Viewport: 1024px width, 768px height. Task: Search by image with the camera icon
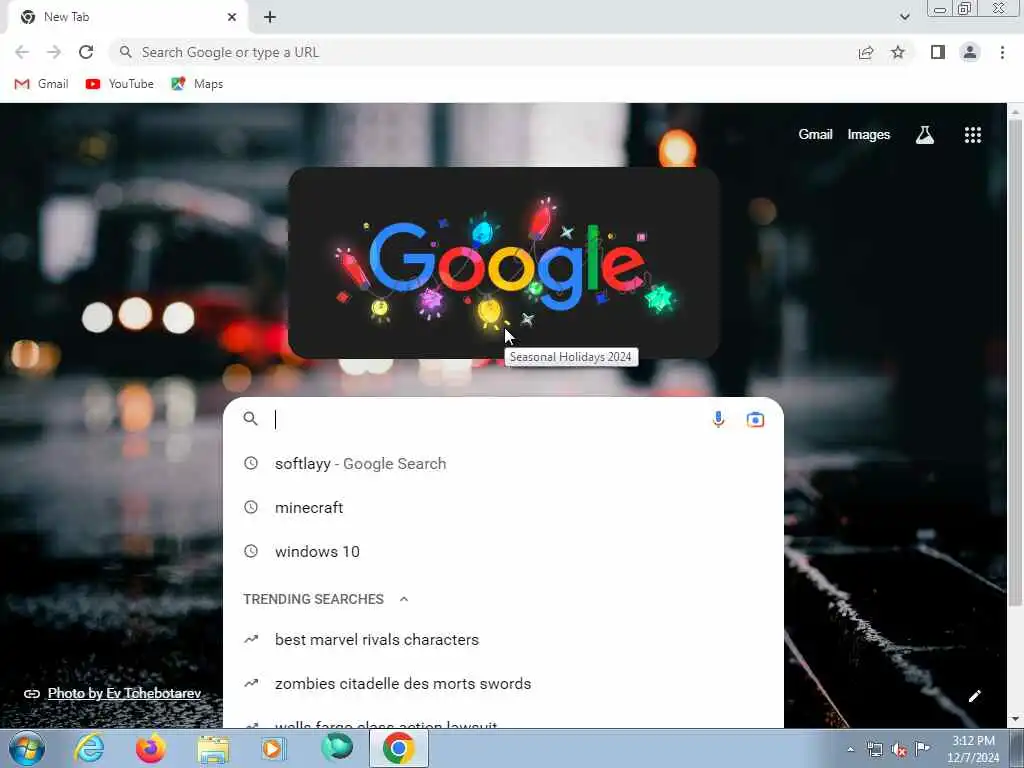click(x=755, y=419)
